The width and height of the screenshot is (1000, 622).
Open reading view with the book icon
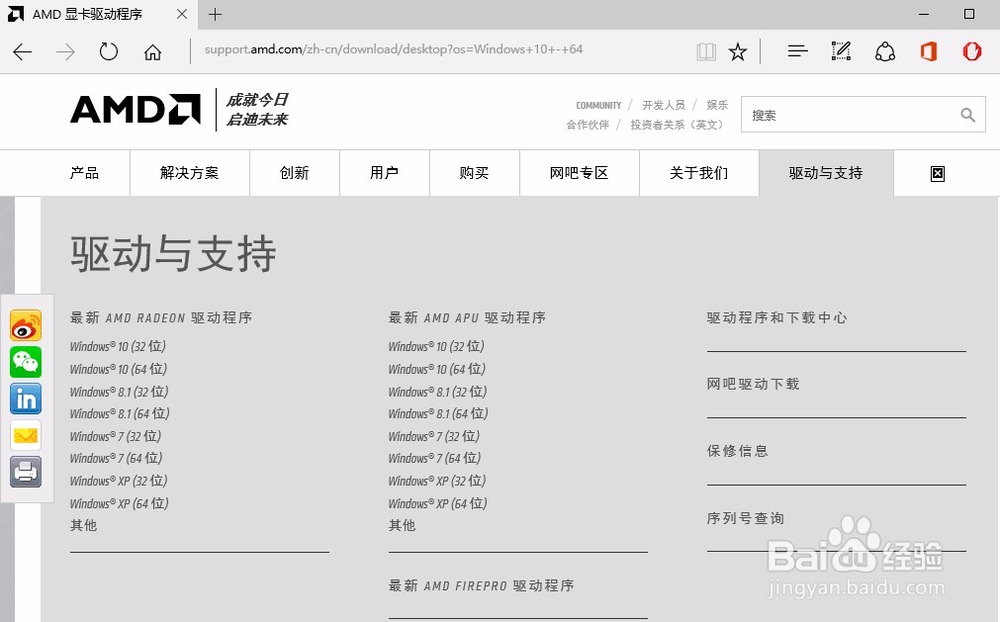pyautogui.click(x=706, y=51)
